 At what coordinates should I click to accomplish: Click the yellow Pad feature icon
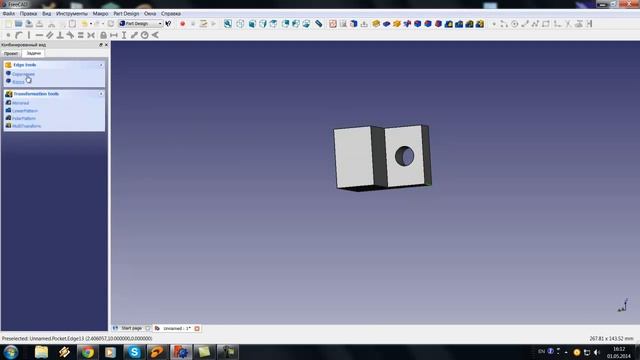pos(376,24)
